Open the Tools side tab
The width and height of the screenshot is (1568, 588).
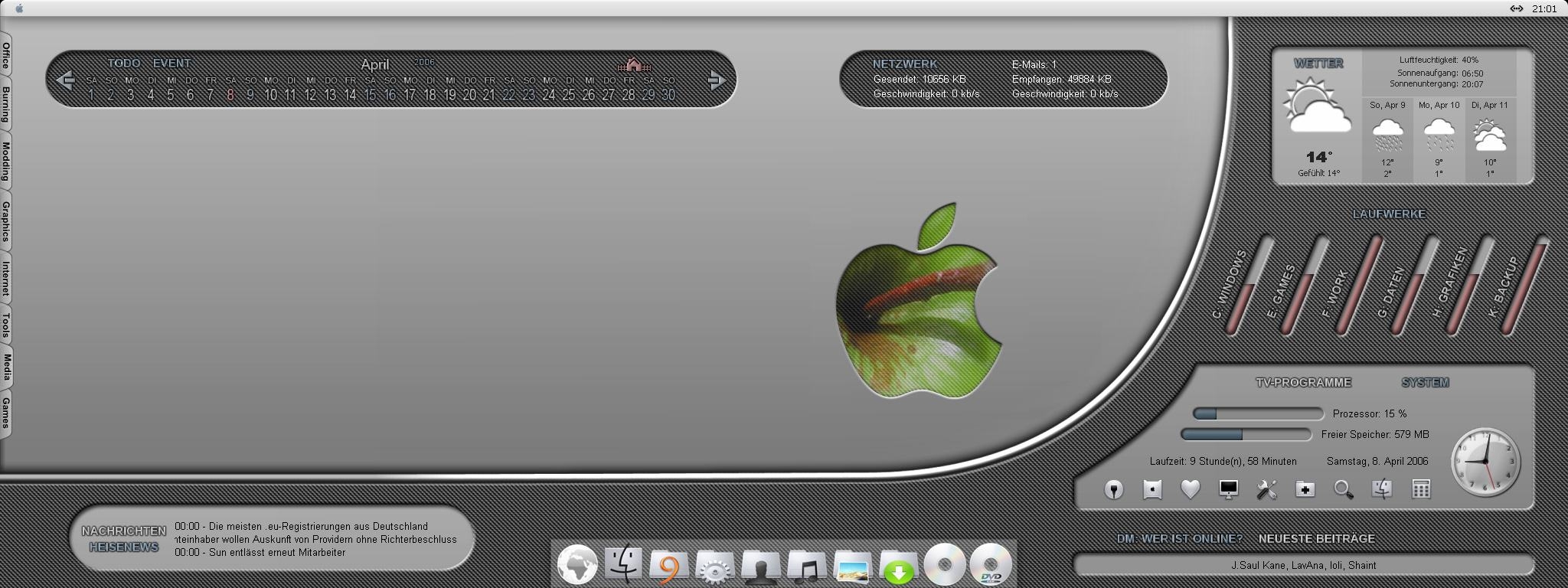tap(5, 325)
